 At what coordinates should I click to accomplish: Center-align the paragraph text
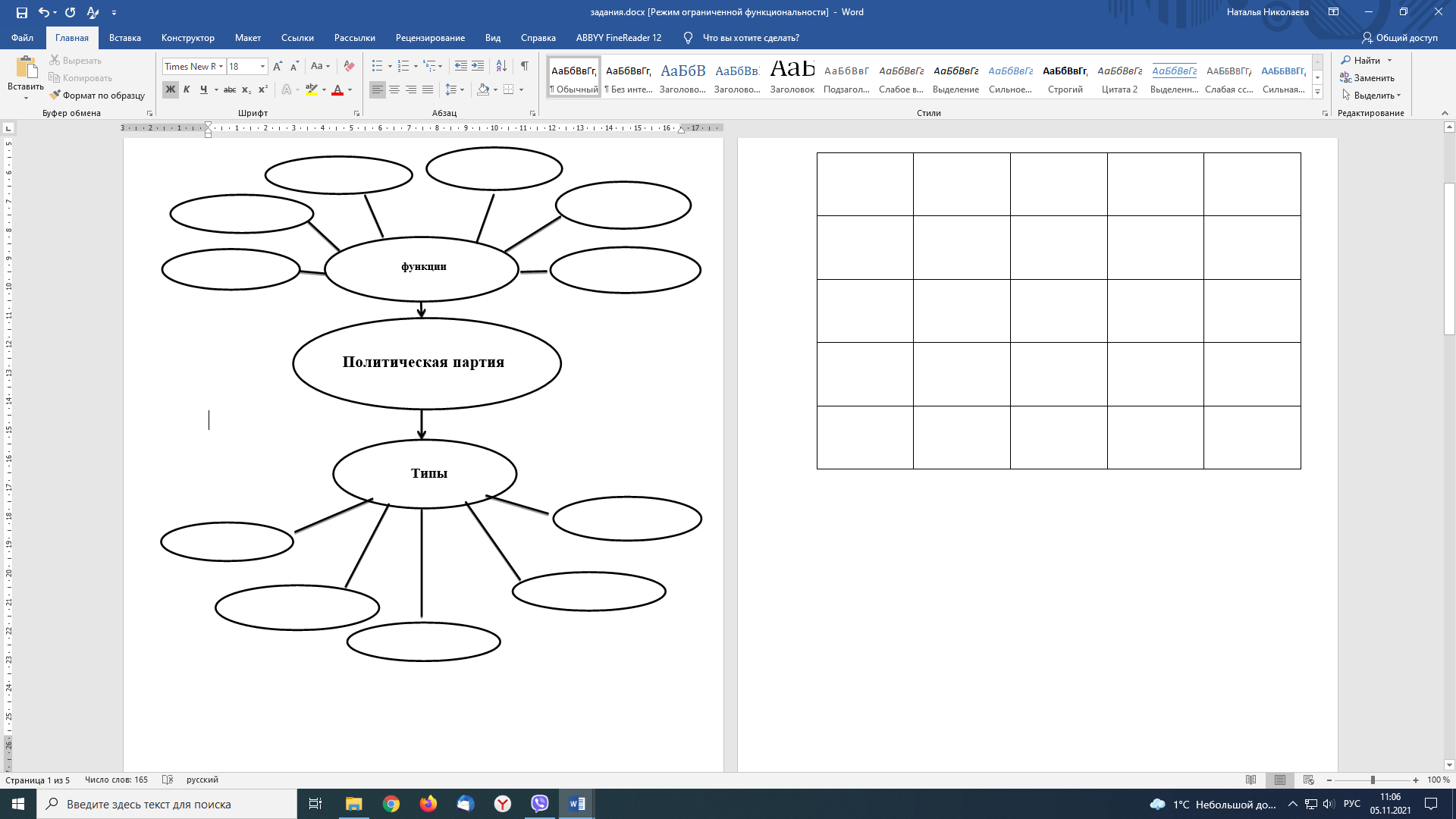(394, 89)
